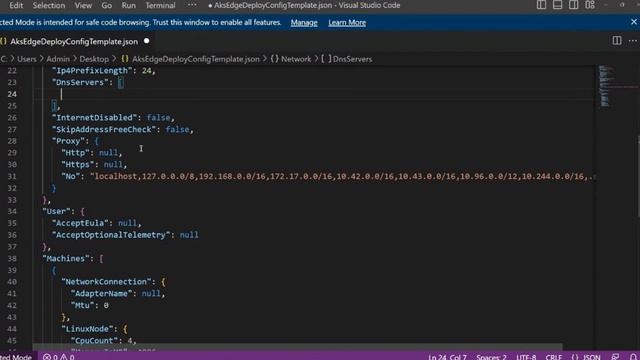
Task: Click "NetworkConnection" key text
Action: [106, 282]
